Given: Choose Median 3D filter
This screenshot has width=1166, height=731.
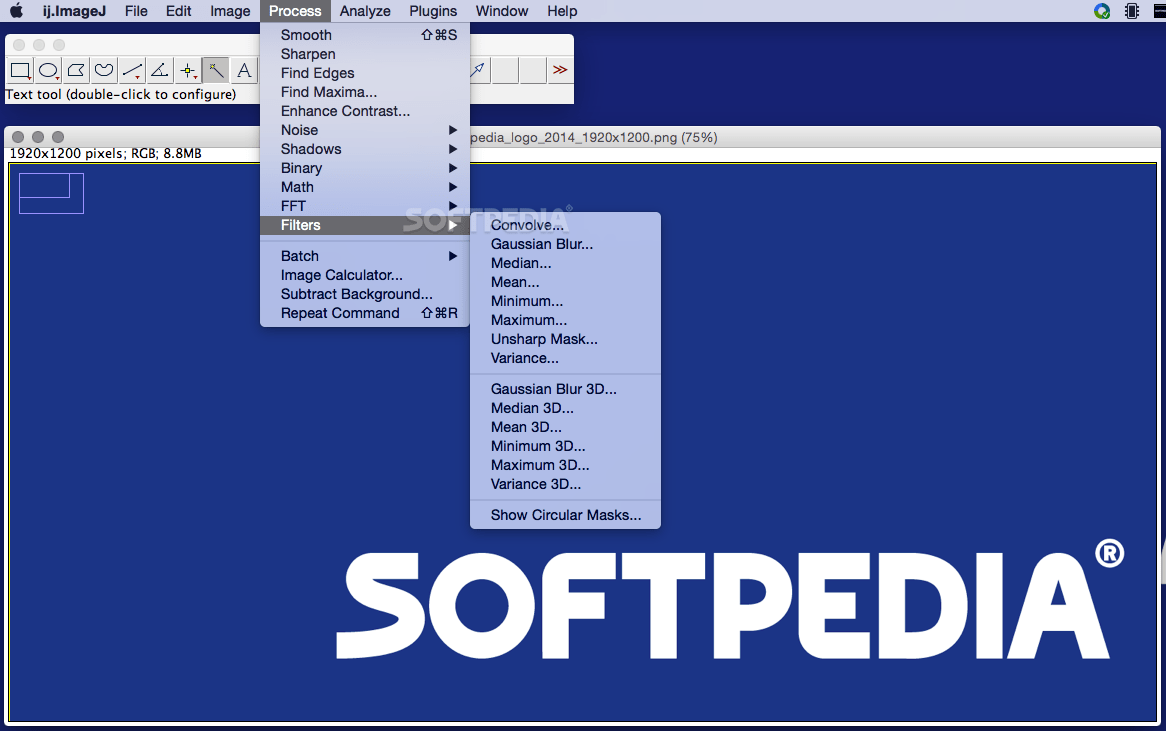Looking at the screenshot, I should pos(565,408).
